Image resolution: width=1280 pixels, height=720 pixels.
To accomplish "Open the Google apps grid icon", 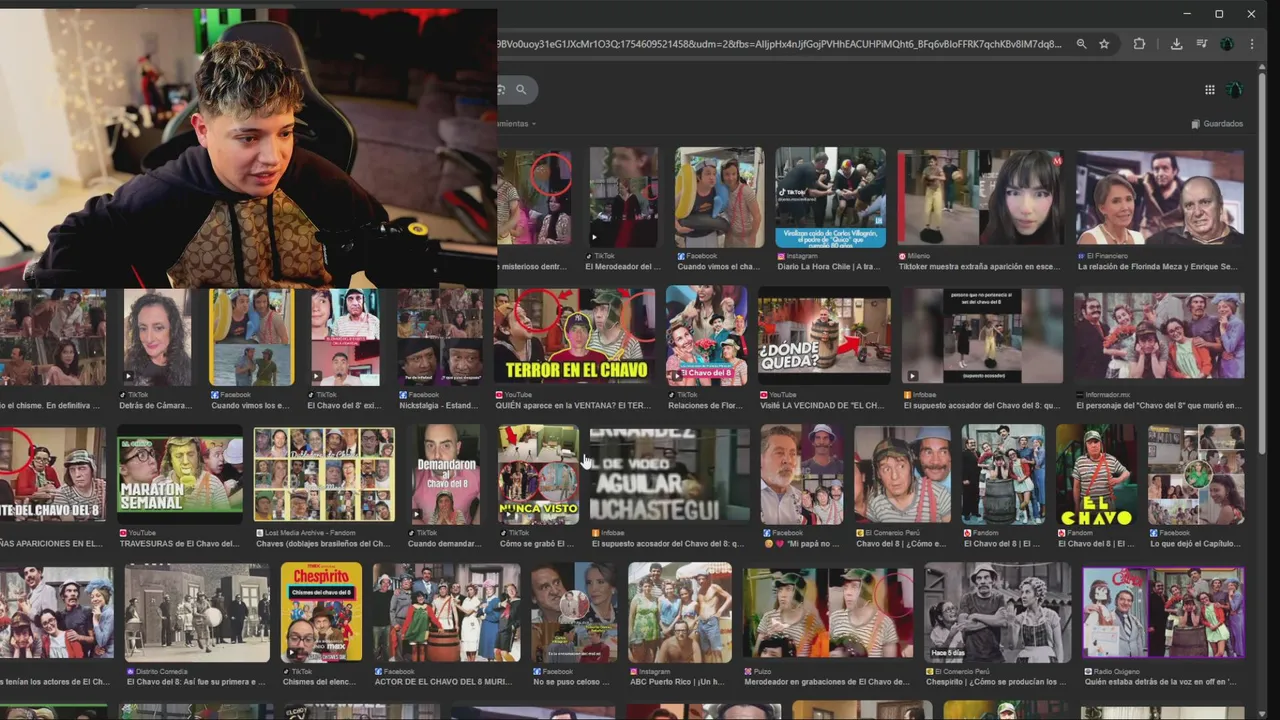I will (1209, 90).
